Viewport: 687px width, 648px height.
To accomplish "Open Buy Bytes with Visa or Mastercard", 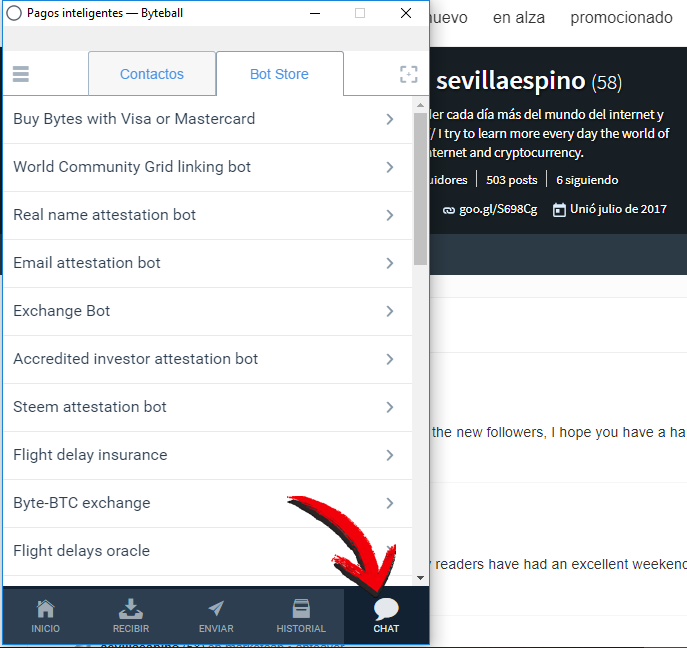I will 208,119.
